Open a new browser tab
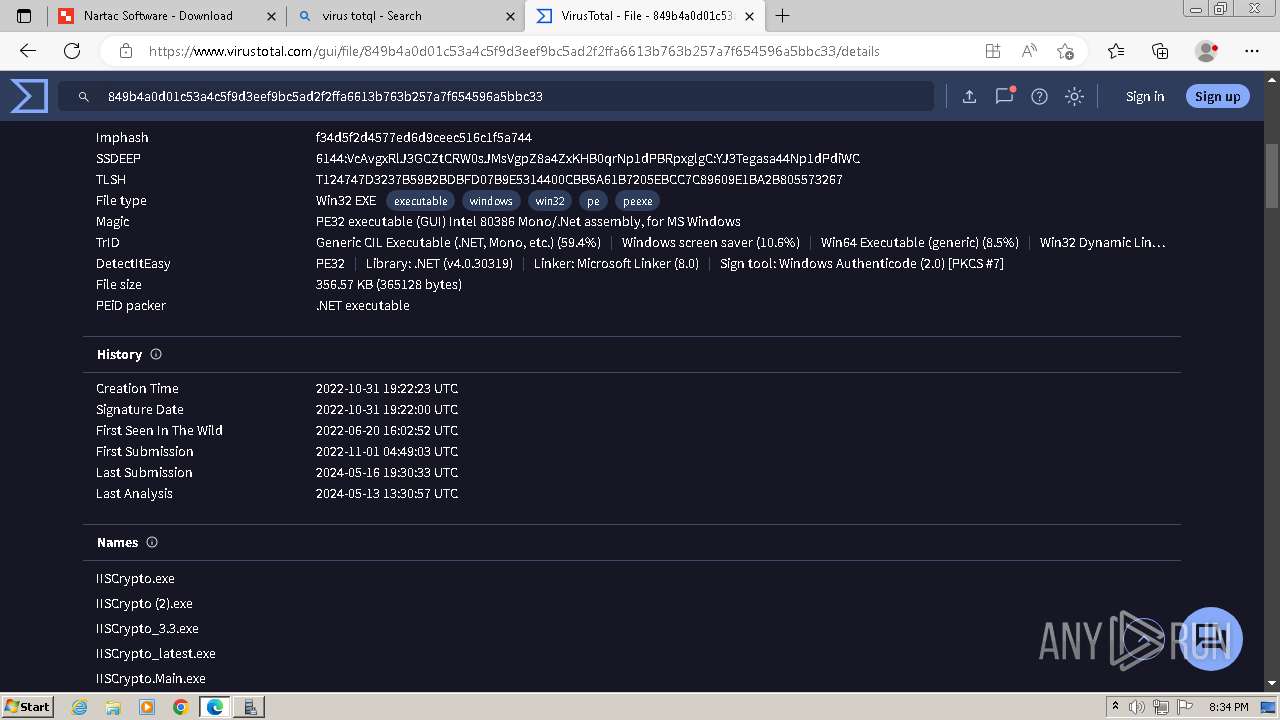The height and width of the screenshot is (720, 1280). point(783,16)
